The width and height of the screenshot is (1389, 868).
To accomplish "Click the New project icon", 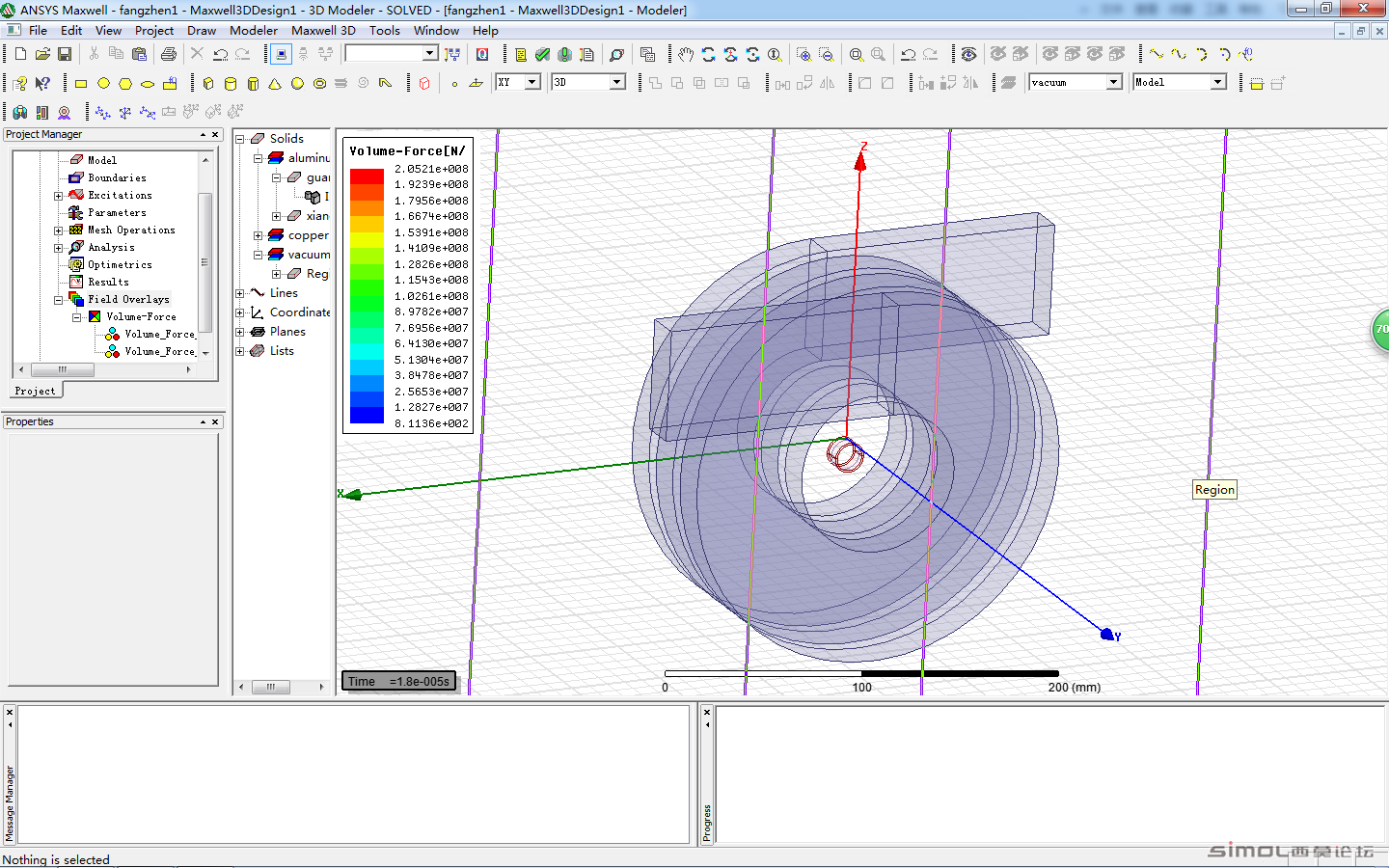I will (20, 54).
